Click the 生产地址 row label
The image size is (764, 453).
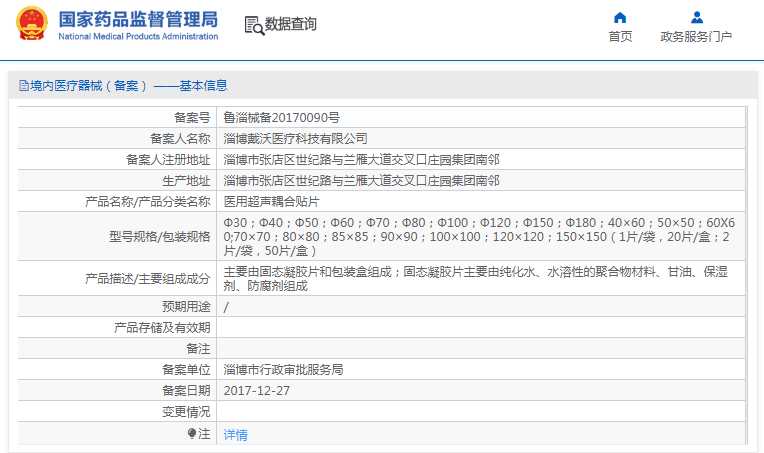[186, 180]
